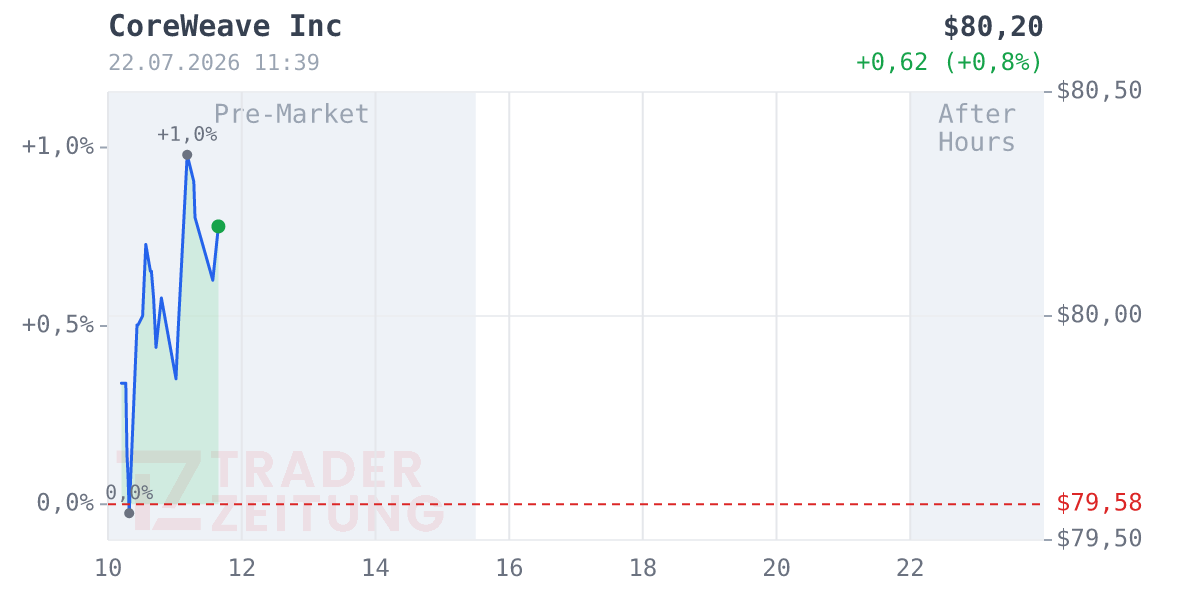Viewport: 1200px width, 600px height.
Task: Click the 0,0% low marker dot
Action: click(x=129, y=513)
